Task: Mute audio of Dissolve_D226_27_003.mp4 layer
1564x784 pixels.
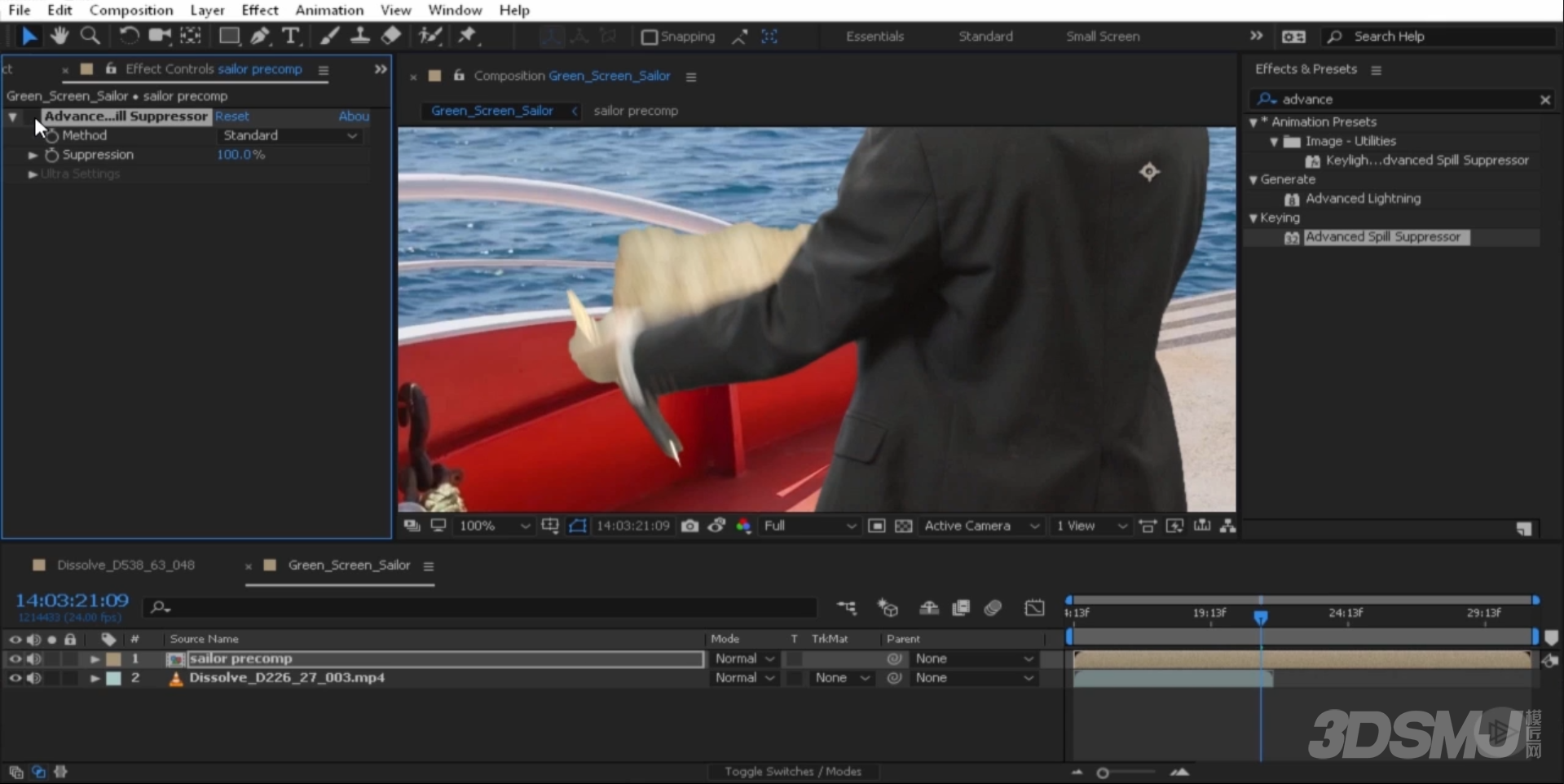Action: pos(34,678)
